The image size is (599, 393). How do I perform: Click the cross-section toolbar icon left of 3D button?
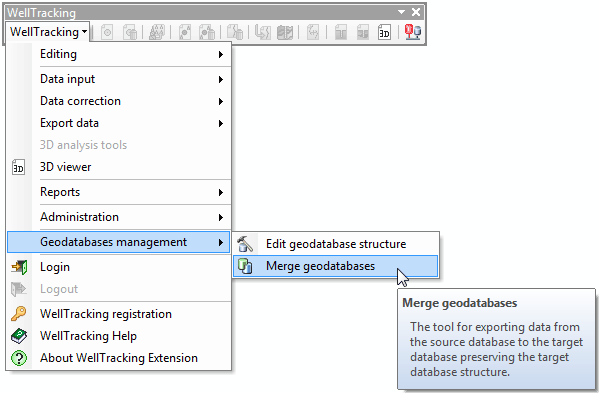[x=363, y=32]
